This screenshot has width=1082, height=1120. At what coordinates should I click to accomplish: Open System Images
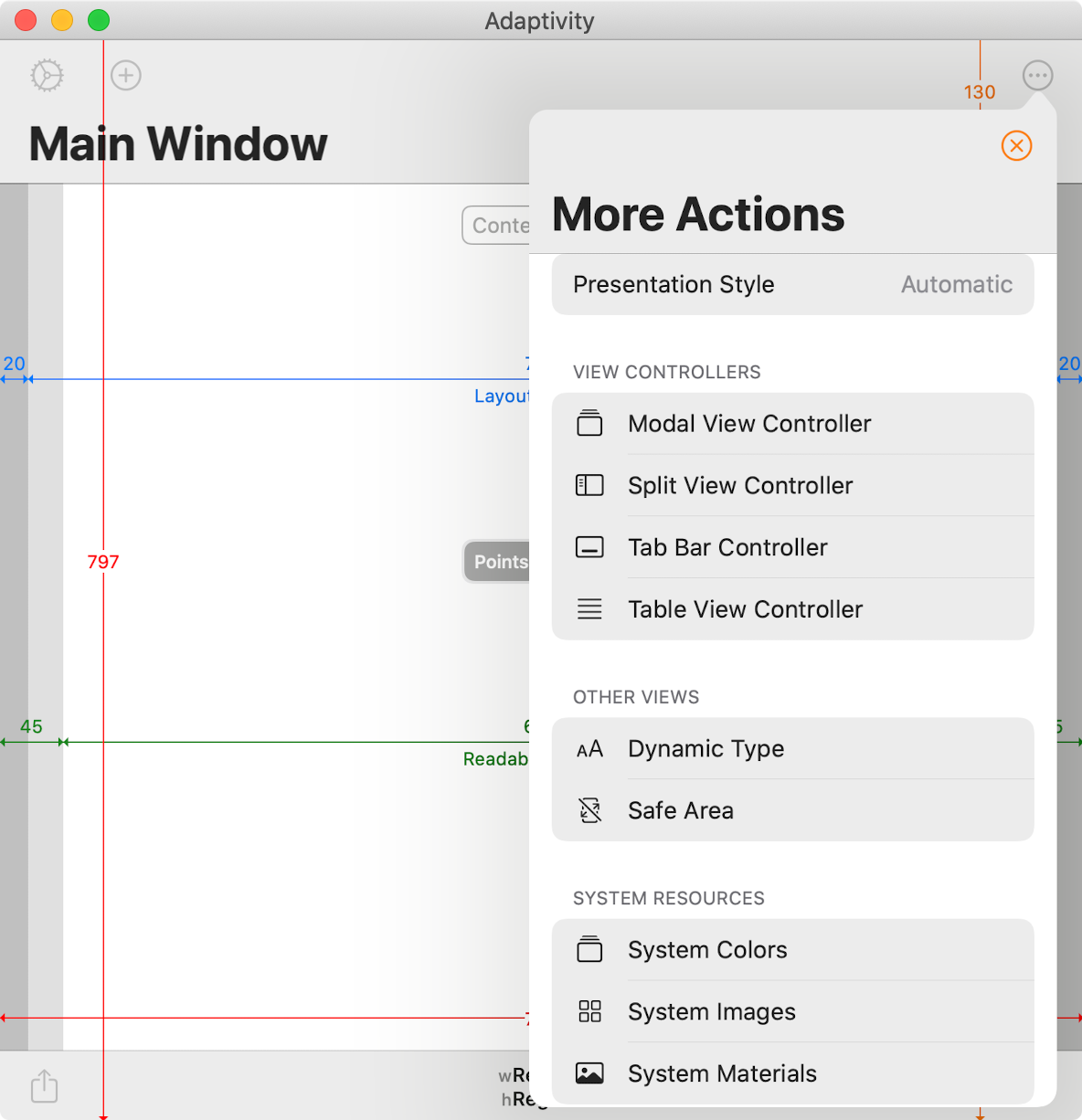coord(792,1011)
